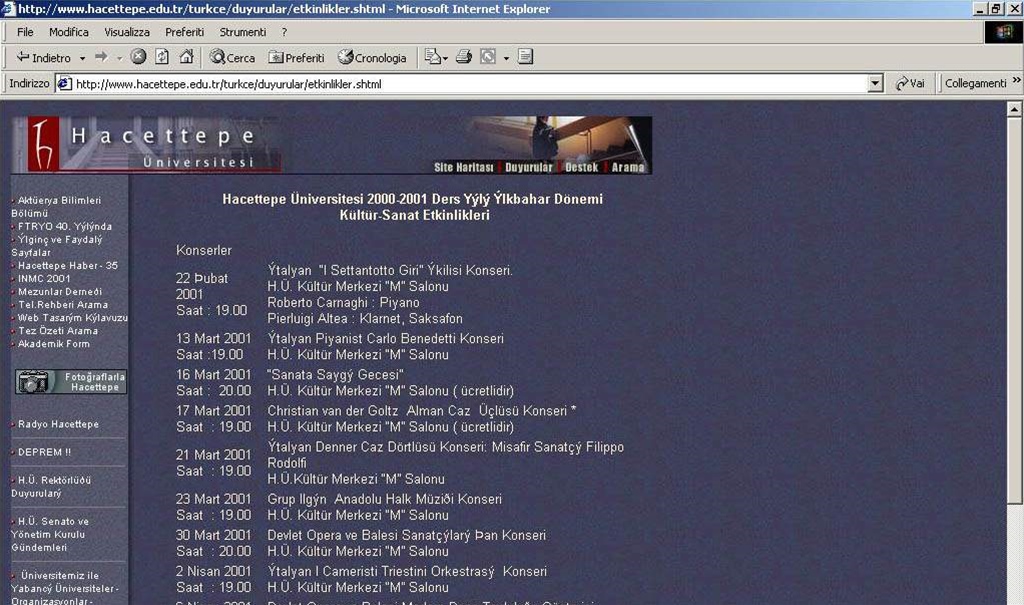Click "13 Mart 2001" date text
Image resolution: width=1024 pixels, height=605 pixels.
click(214, 338)
